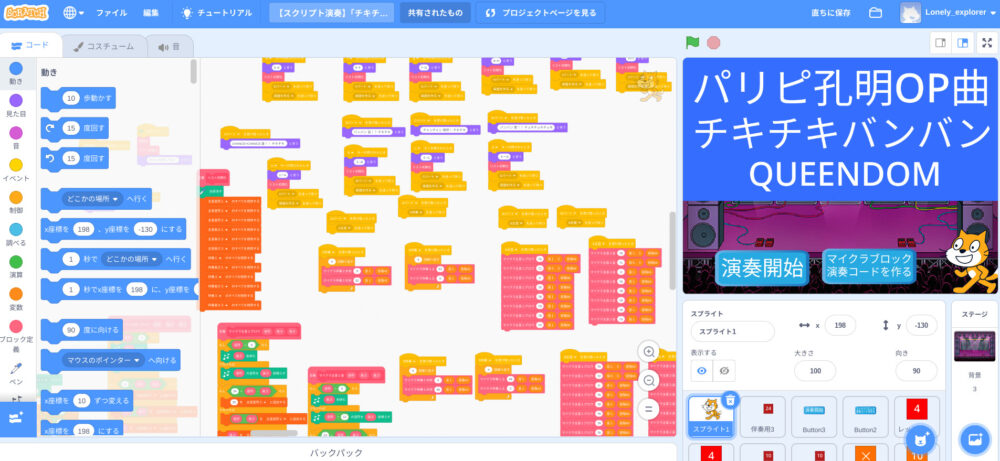The image size is (1000, 461).
Task: Click the counterclockwise 15 度回す block
Action: tap(75, 157)
